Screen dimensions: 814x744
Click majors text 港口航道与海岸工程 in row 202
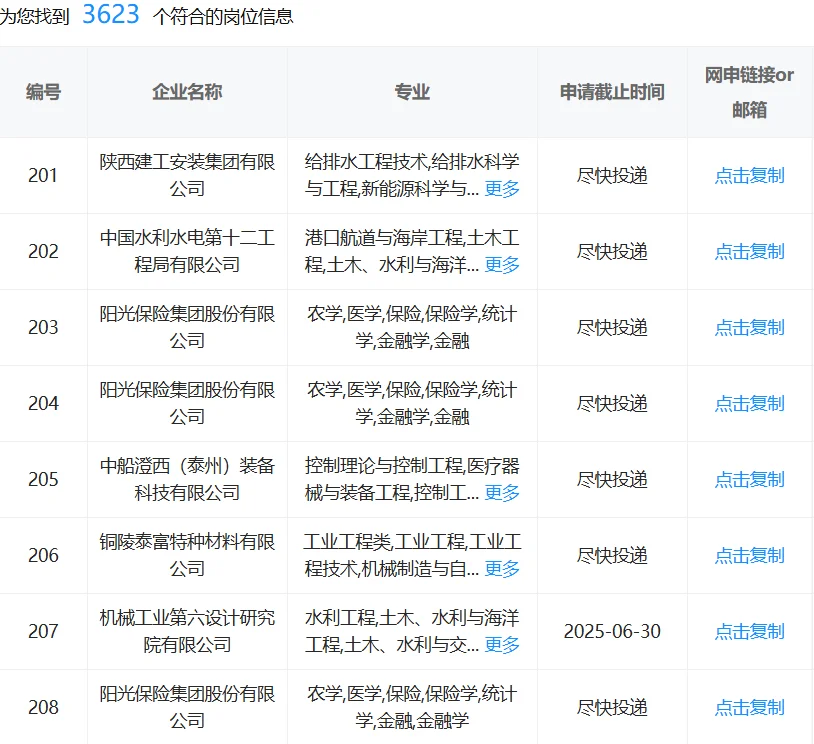click(384, 238)
